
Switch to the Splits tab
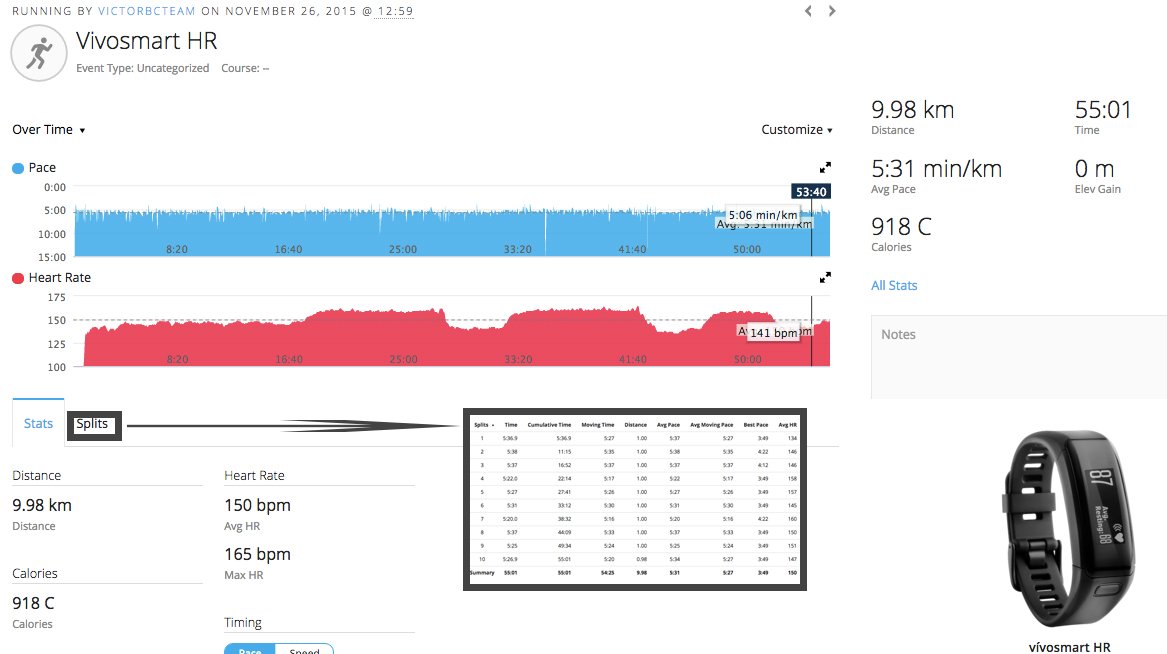pyautogui.click(x=92, y=424)
